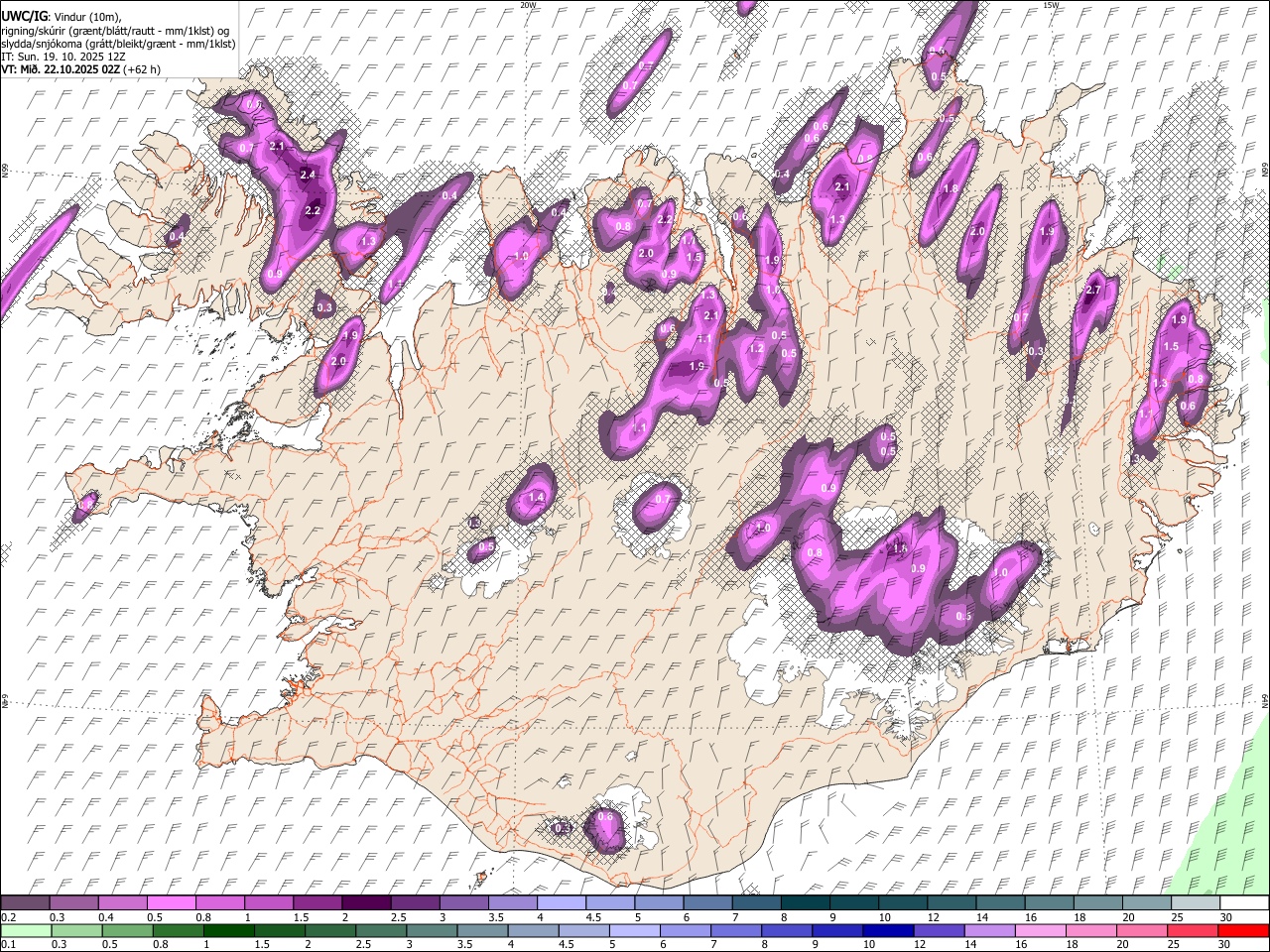1270x952 pixels.
Task: Click the 'slydda/snjókoma' legend description line
Action: 119,44
